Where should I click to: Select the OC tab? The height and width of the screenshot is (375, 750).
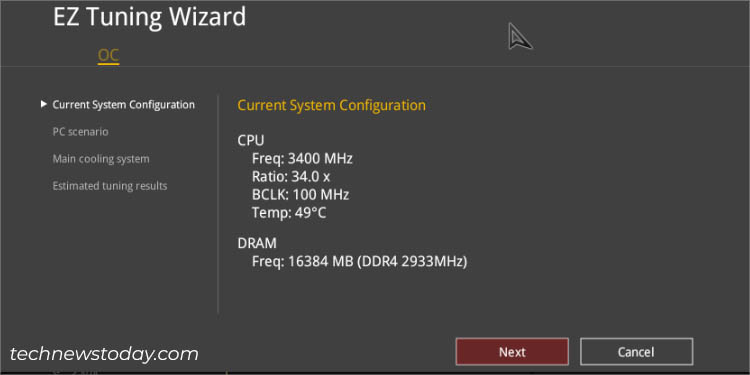[108, 55]
